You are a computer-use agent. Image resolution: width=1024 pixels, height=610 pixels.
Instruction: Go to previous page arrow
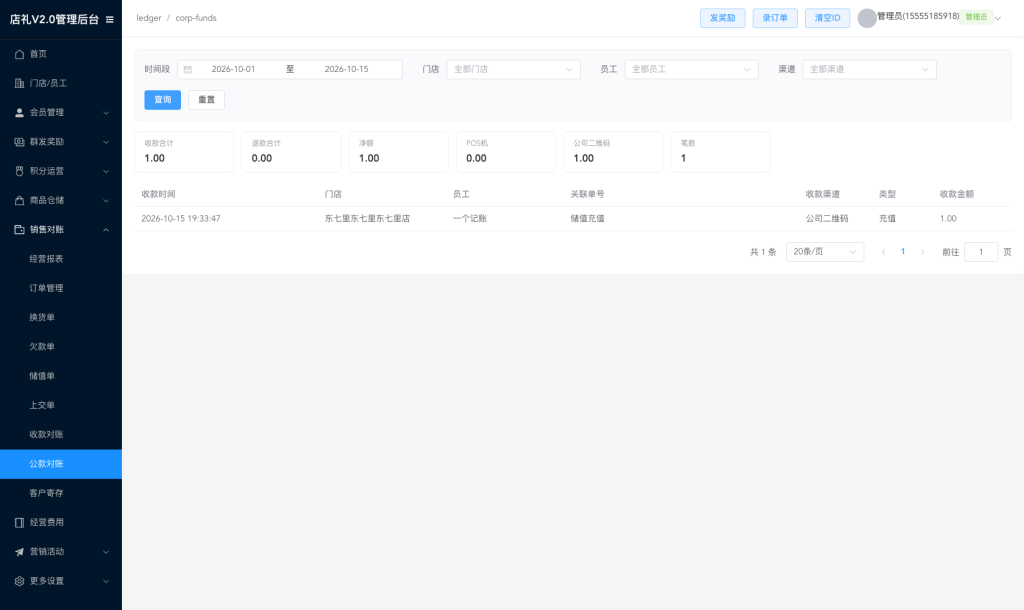click(x=884, y=252)
